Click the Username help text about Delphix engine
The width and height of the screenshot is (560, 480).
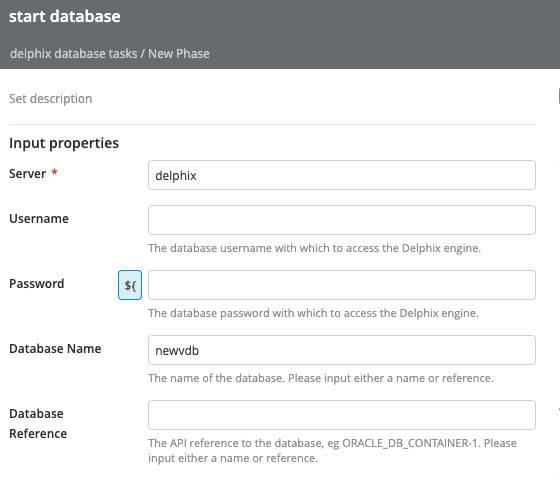point(315,248)
